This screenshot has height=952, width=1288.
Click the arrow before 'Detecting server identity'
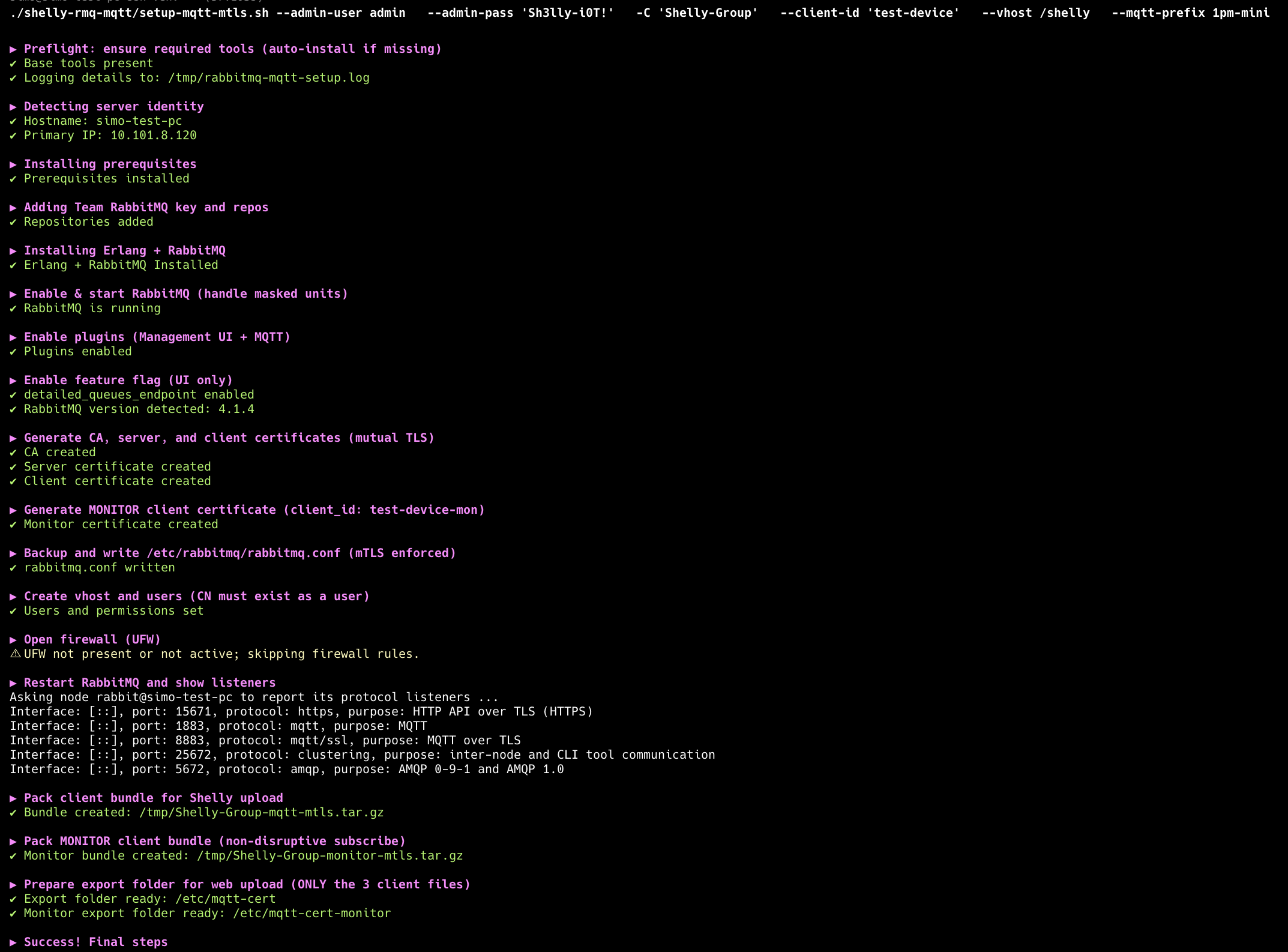13,107
